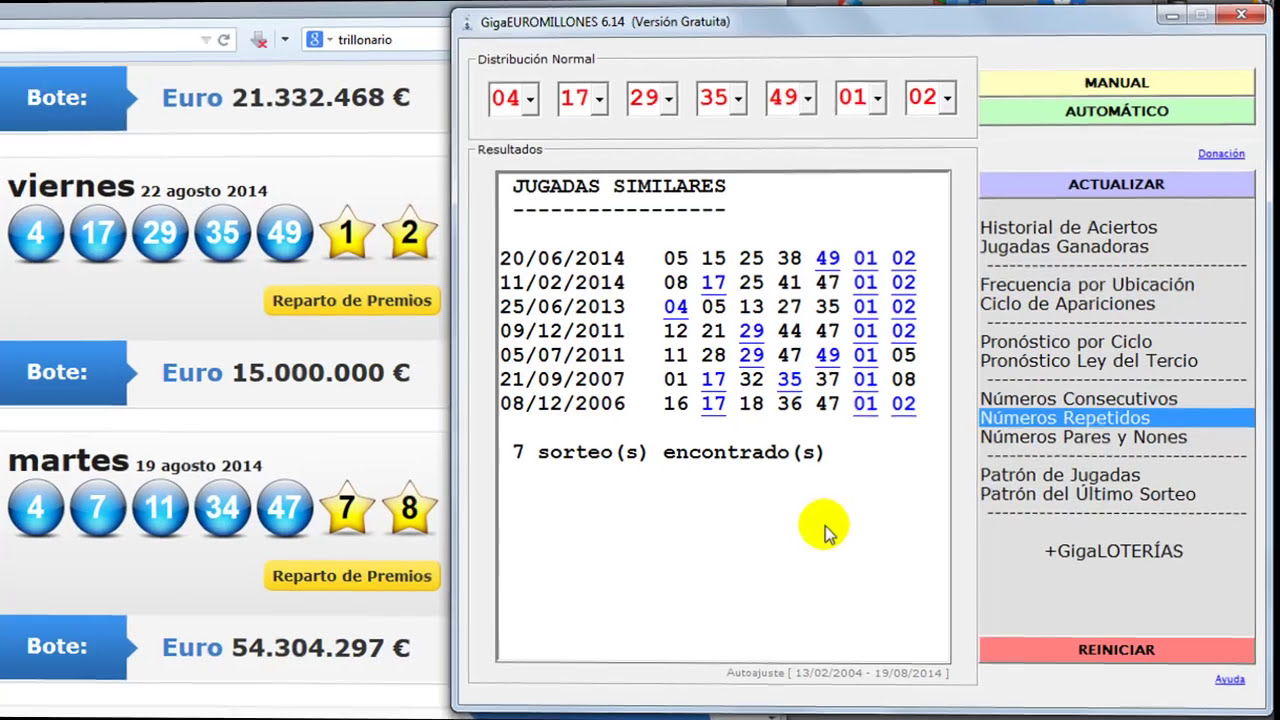Select Pronóstico Ley del Tercio
The image size is (1280, 720).
(1089, 361)
